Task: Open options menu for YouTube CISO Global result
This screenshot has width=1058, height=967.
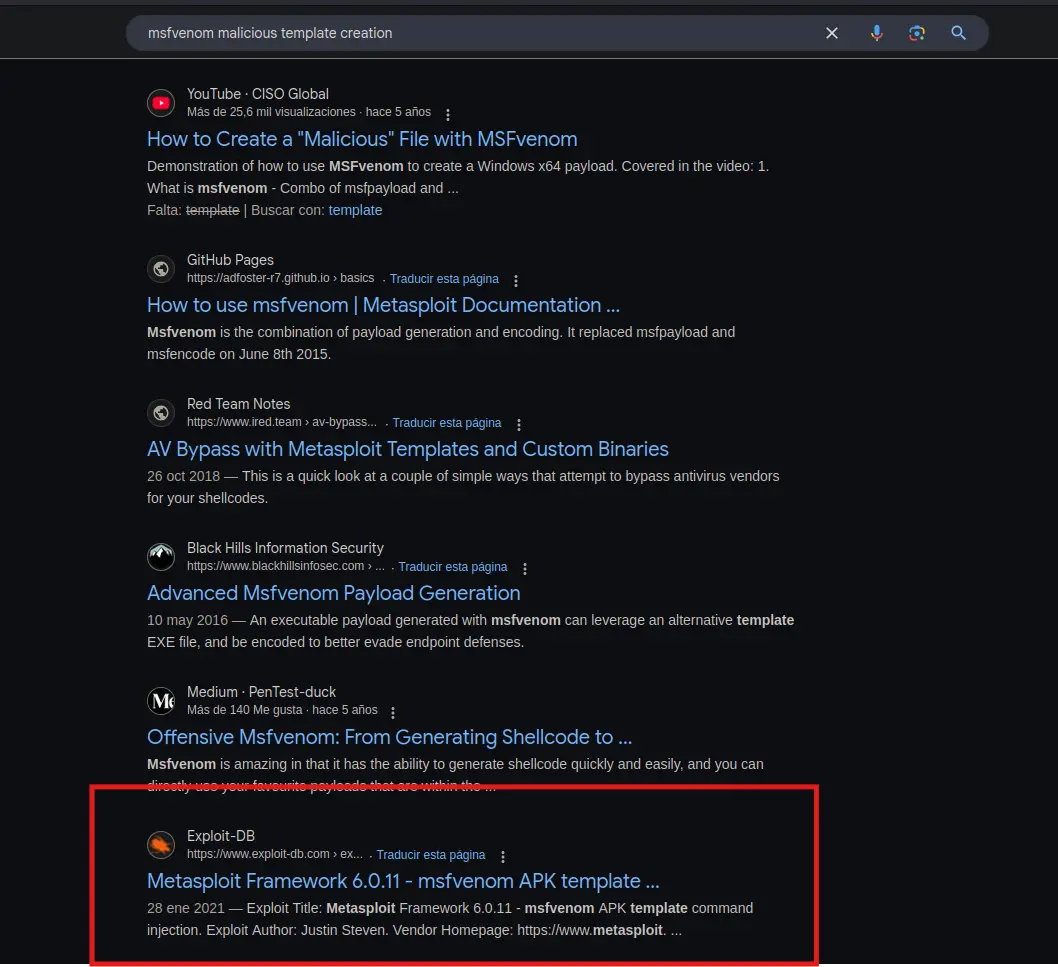Action: pyautogui.click(x=447, y=114)
